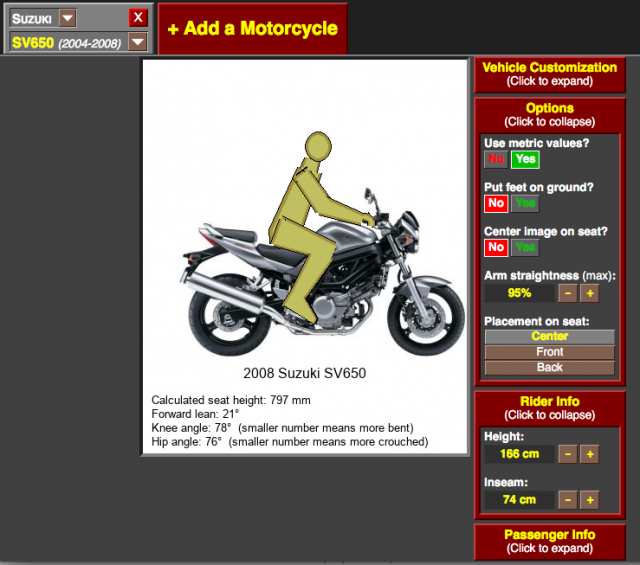640x565 pixels.
Task: Decrease rider height with minus button
Action: click(x=566, y=455)
